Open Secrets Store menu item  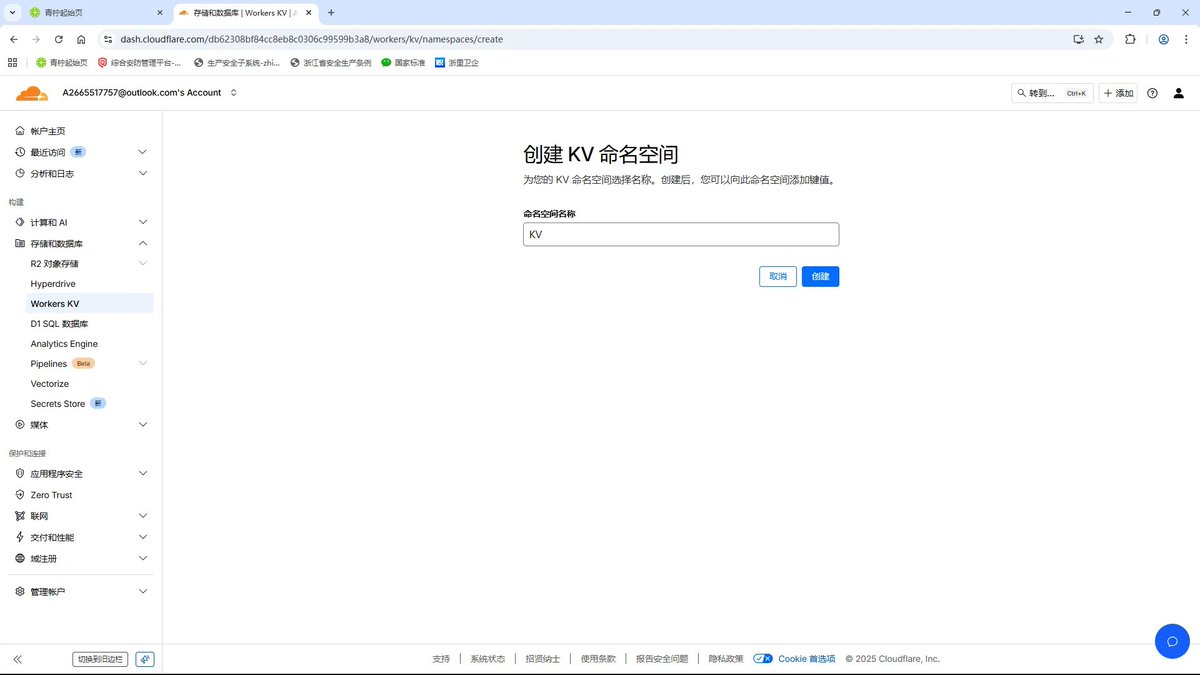[x=58, y=404]
